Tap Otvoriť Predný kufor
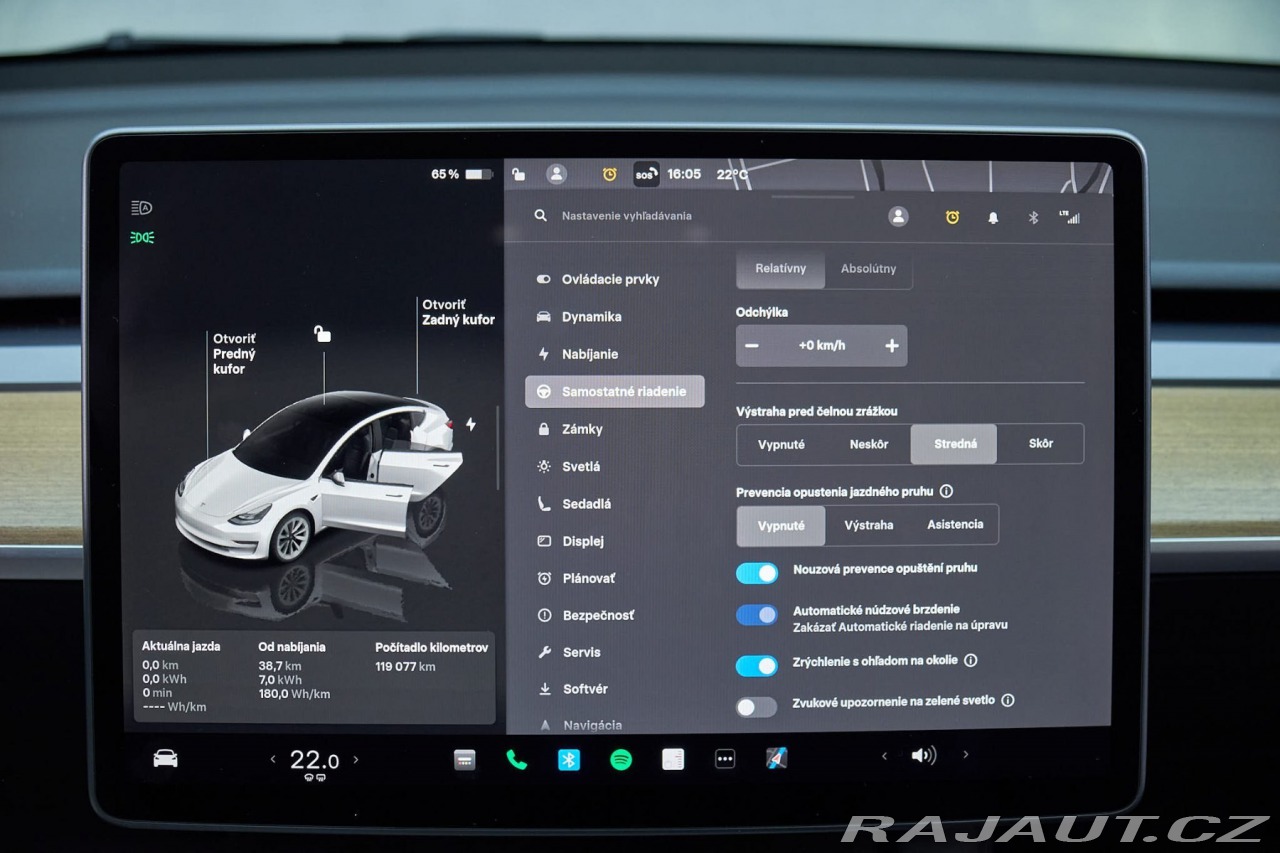 pyautogui.click(x=234, y=354)
